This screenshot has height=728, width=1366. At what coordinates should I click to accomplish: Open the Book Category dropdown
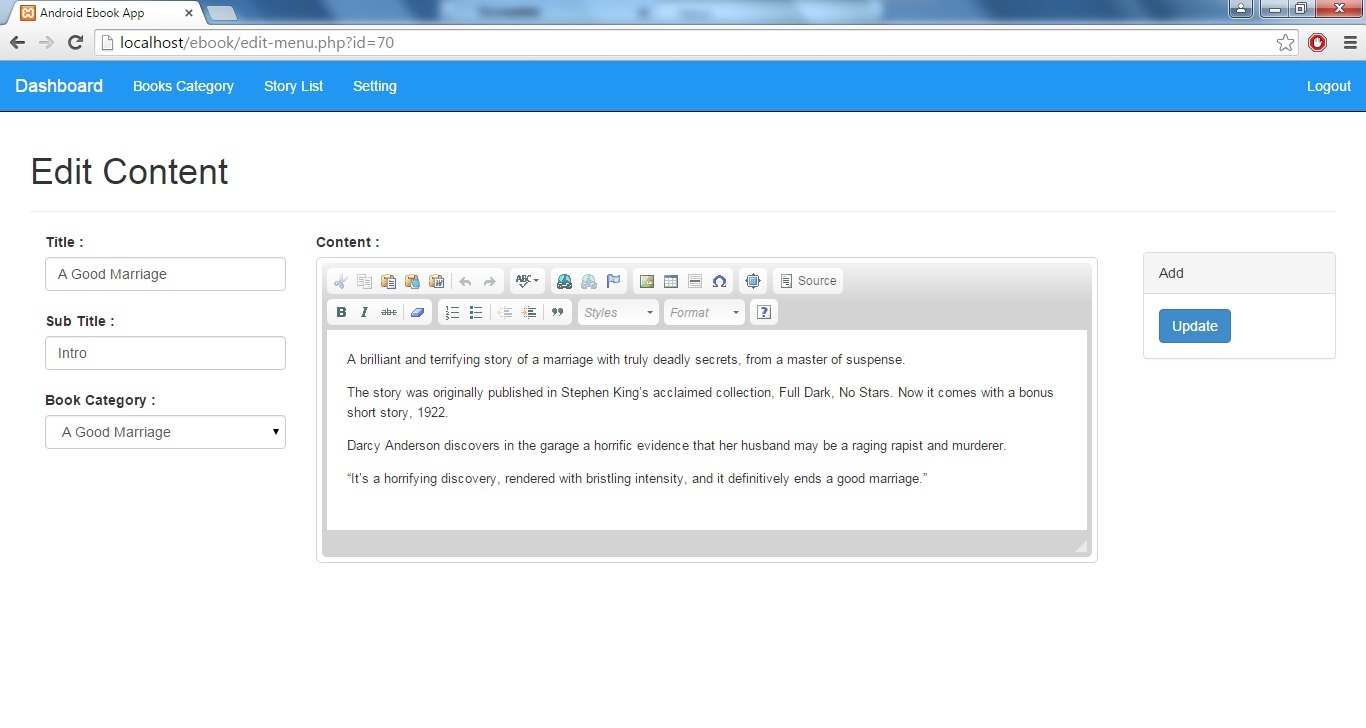(x=165, y=432)
